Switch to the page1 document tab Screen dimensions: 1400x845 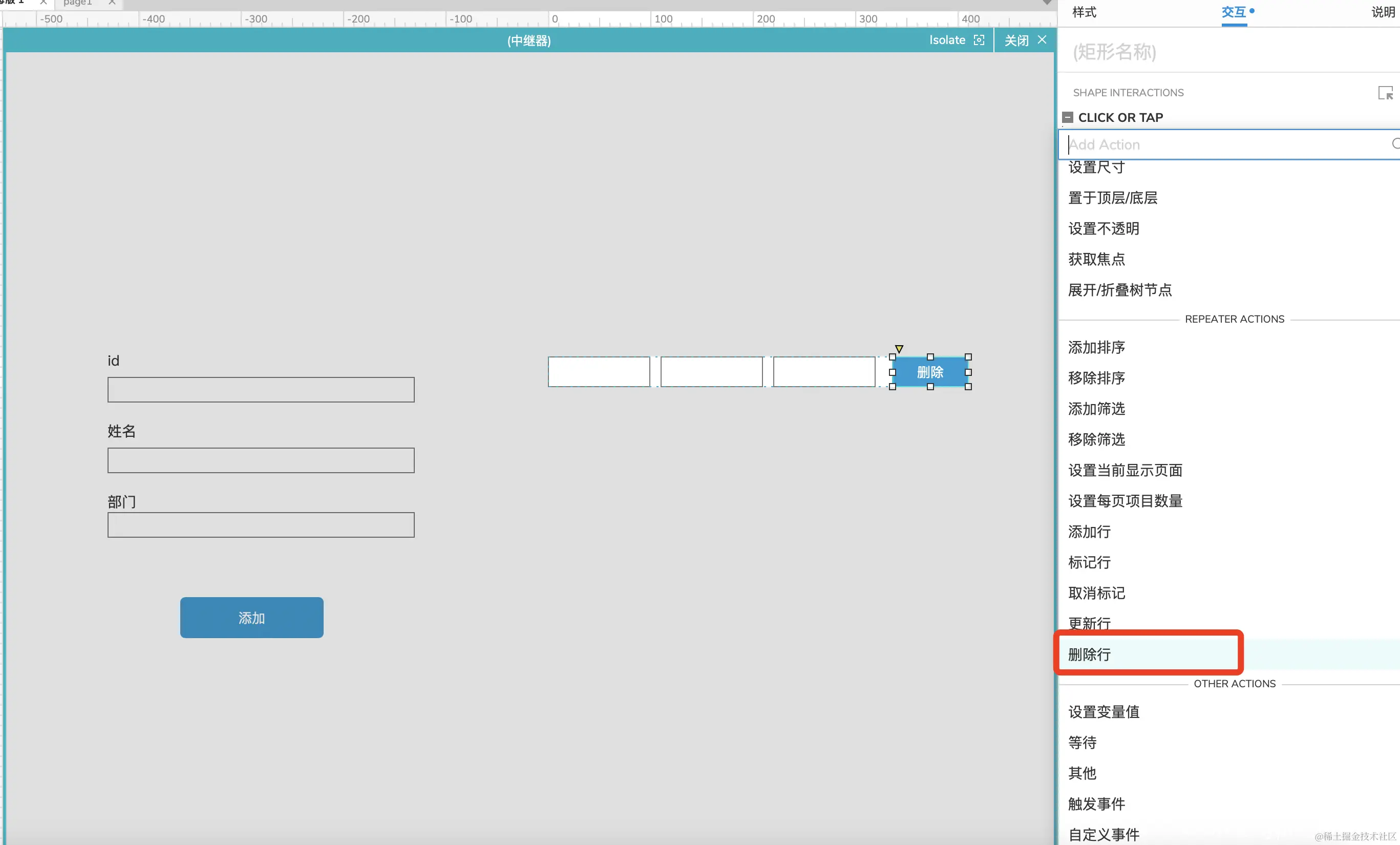pyautogui.click(x=78, y=3)
